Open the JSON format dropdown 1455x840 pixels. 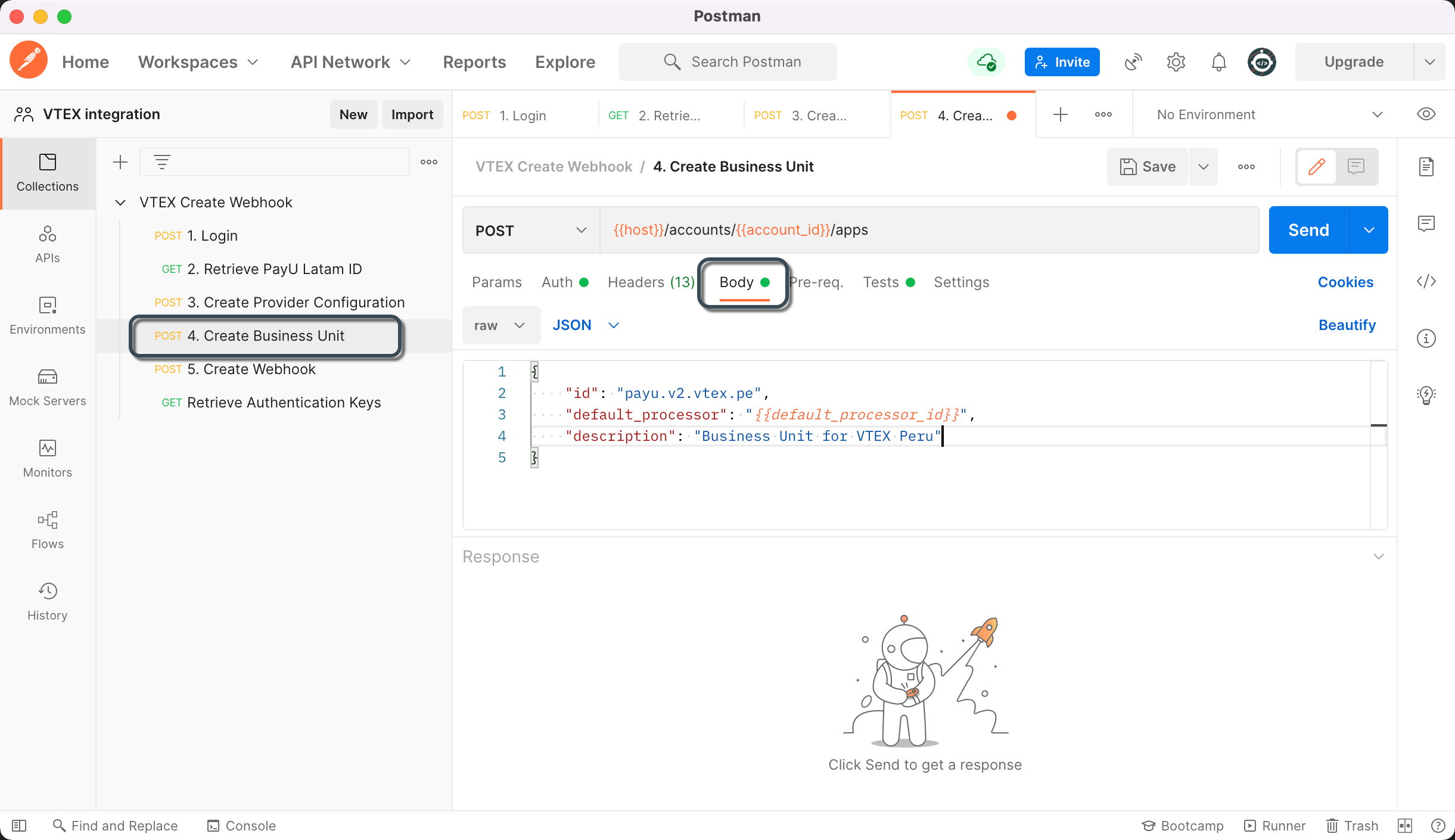586,325
